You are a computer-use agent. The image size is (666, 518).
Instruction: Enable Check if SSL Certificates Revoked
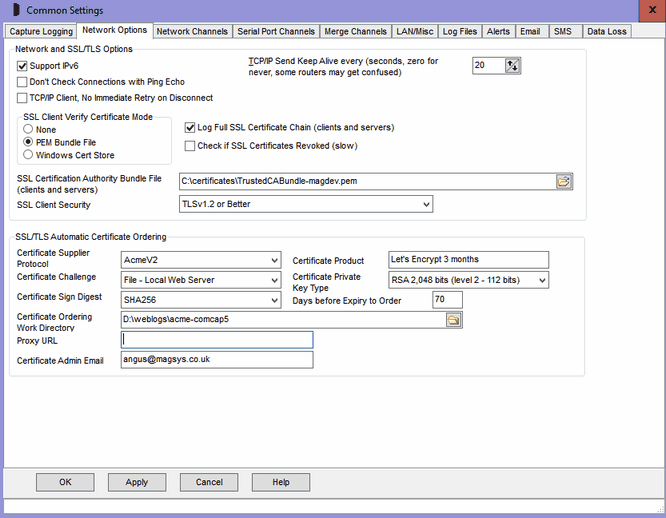(x=191, y=145)
